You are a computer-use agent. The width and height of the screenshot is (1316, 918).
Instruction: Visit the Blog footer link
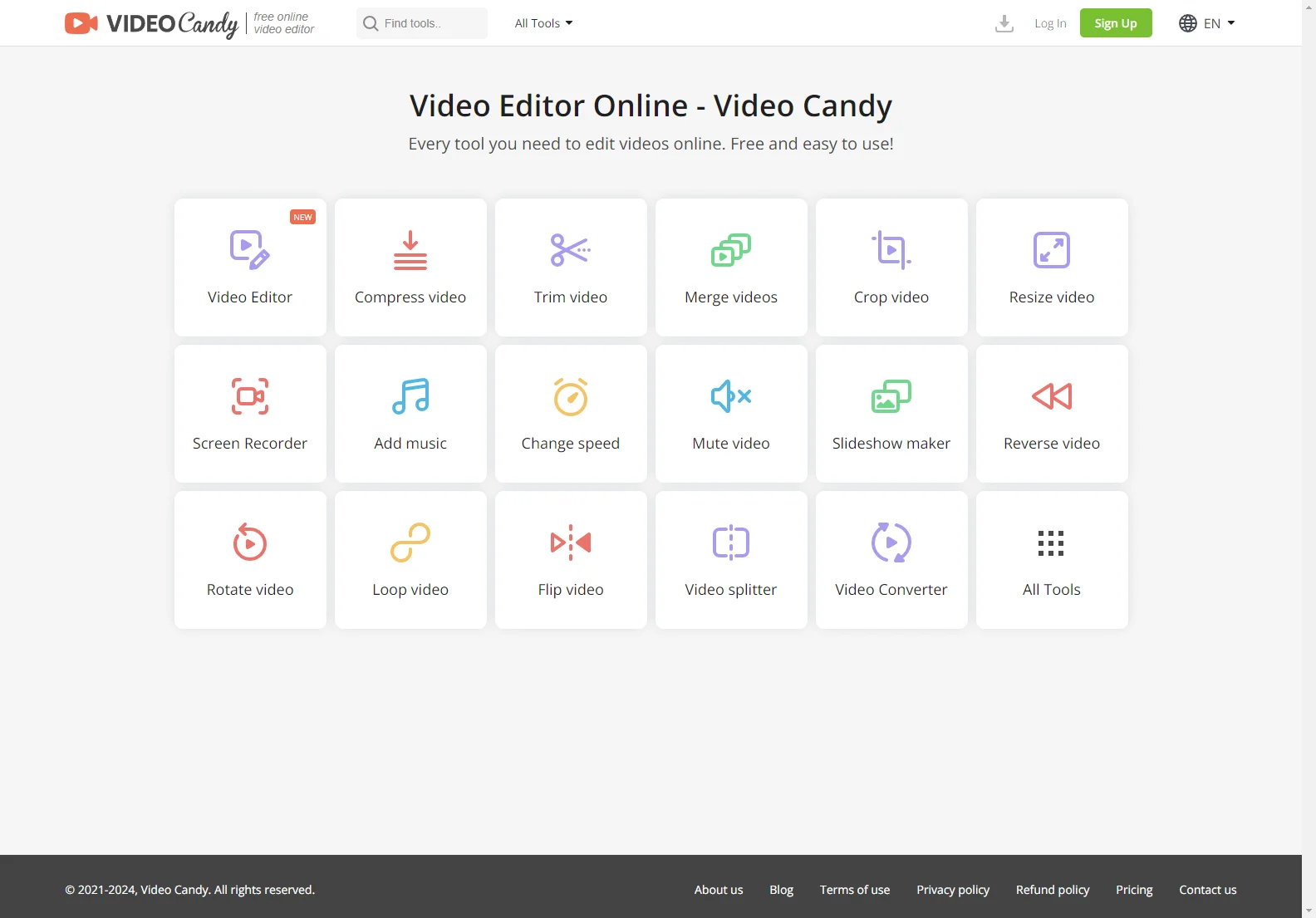tap(781, 890)
